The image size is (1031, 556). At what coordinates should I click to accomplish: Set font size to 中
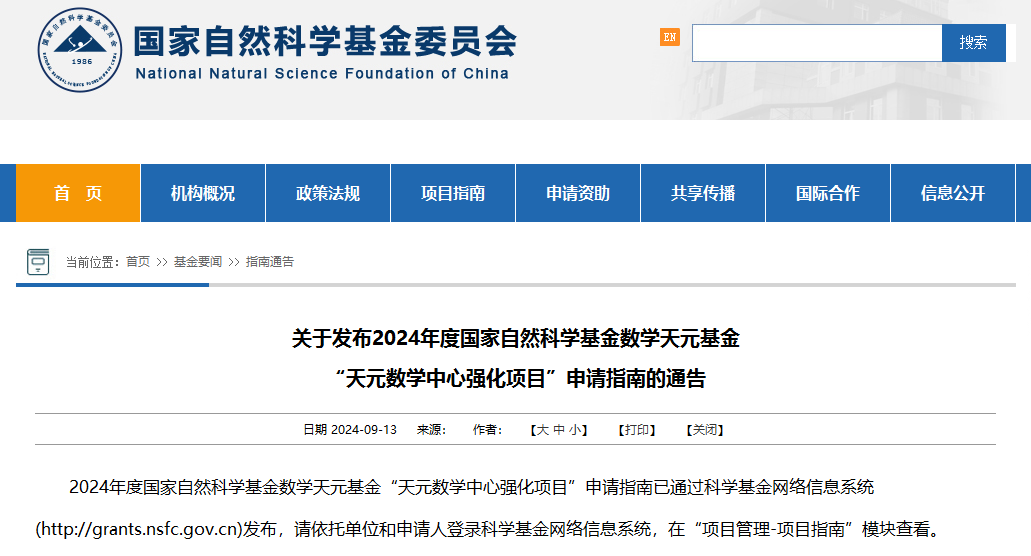pos(559,430)
